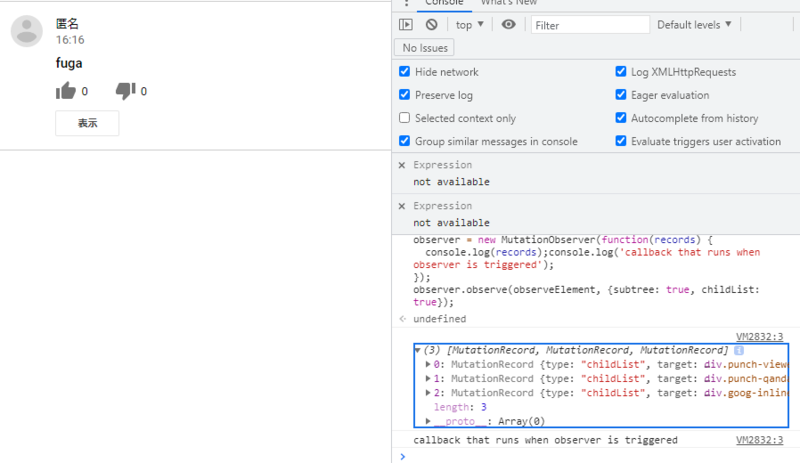
Task: Uncheck Evaluate triggers user activation
Action: point(621,141)
